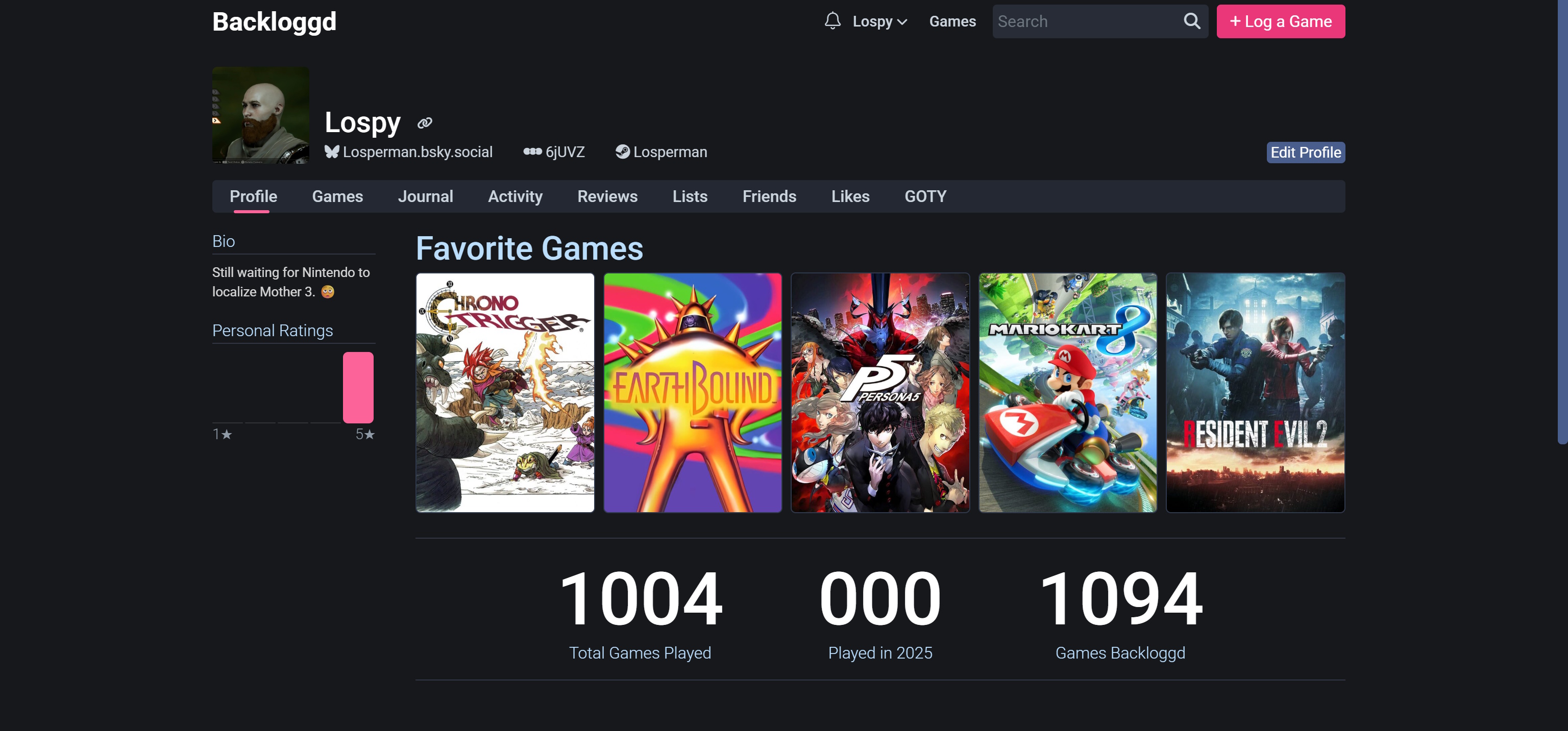
Task: Click the Nintendo Switch friend code icon
Action: 532,152
